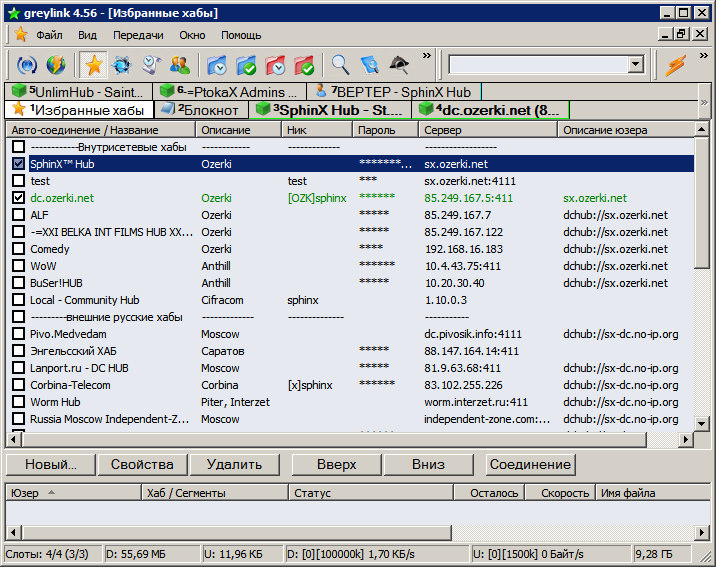Switch to the Блокнот tab

click(201, 110)
